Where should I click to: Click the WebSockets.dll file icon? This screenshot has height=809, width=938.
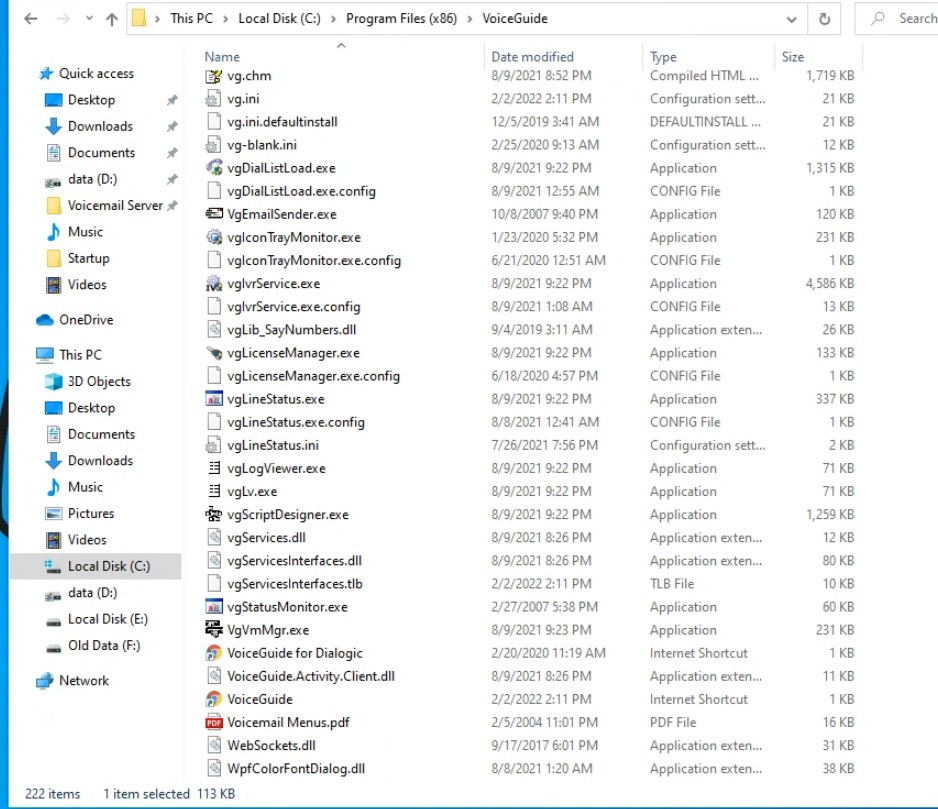pos(214,746)
